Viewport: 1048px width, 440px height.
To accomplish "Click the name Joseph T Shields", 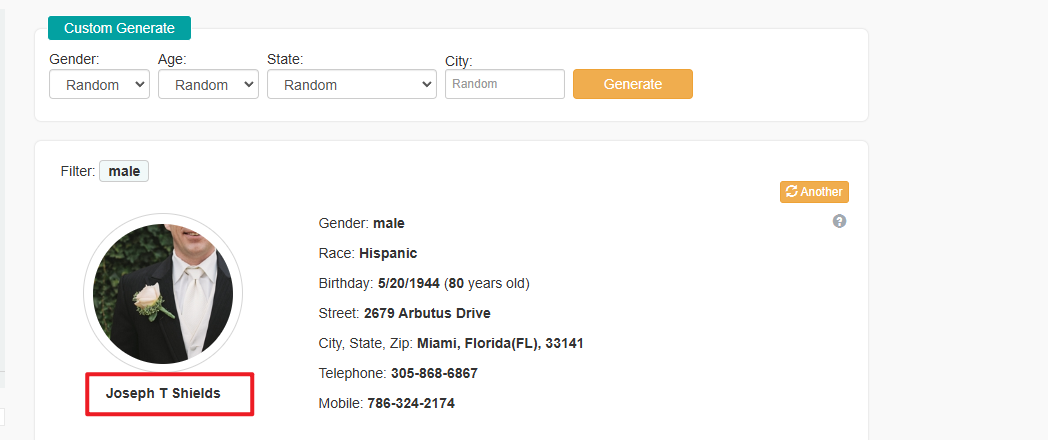I will click(x=163, y=393).
